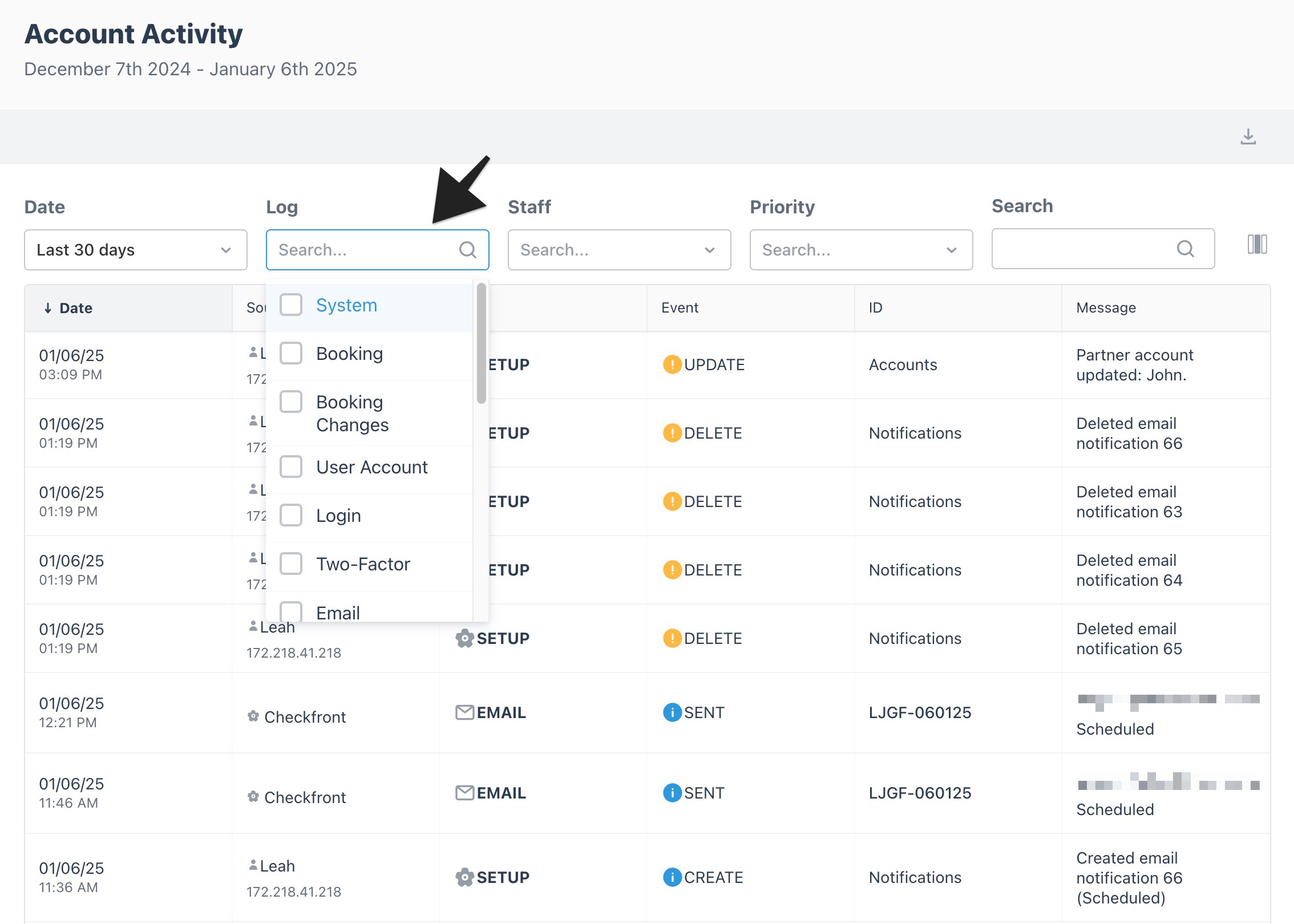Click the Checkfront system icon at 11:46 AM
The image size is (1294, 924).
[253, 797]
